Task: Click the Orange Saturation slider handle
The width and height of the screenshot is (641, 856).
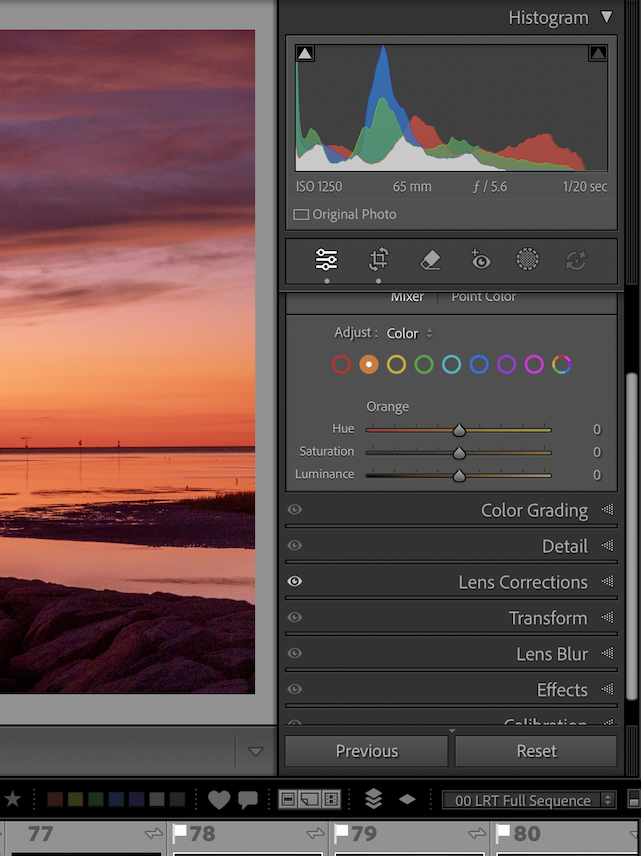Action: coord(459,453)
